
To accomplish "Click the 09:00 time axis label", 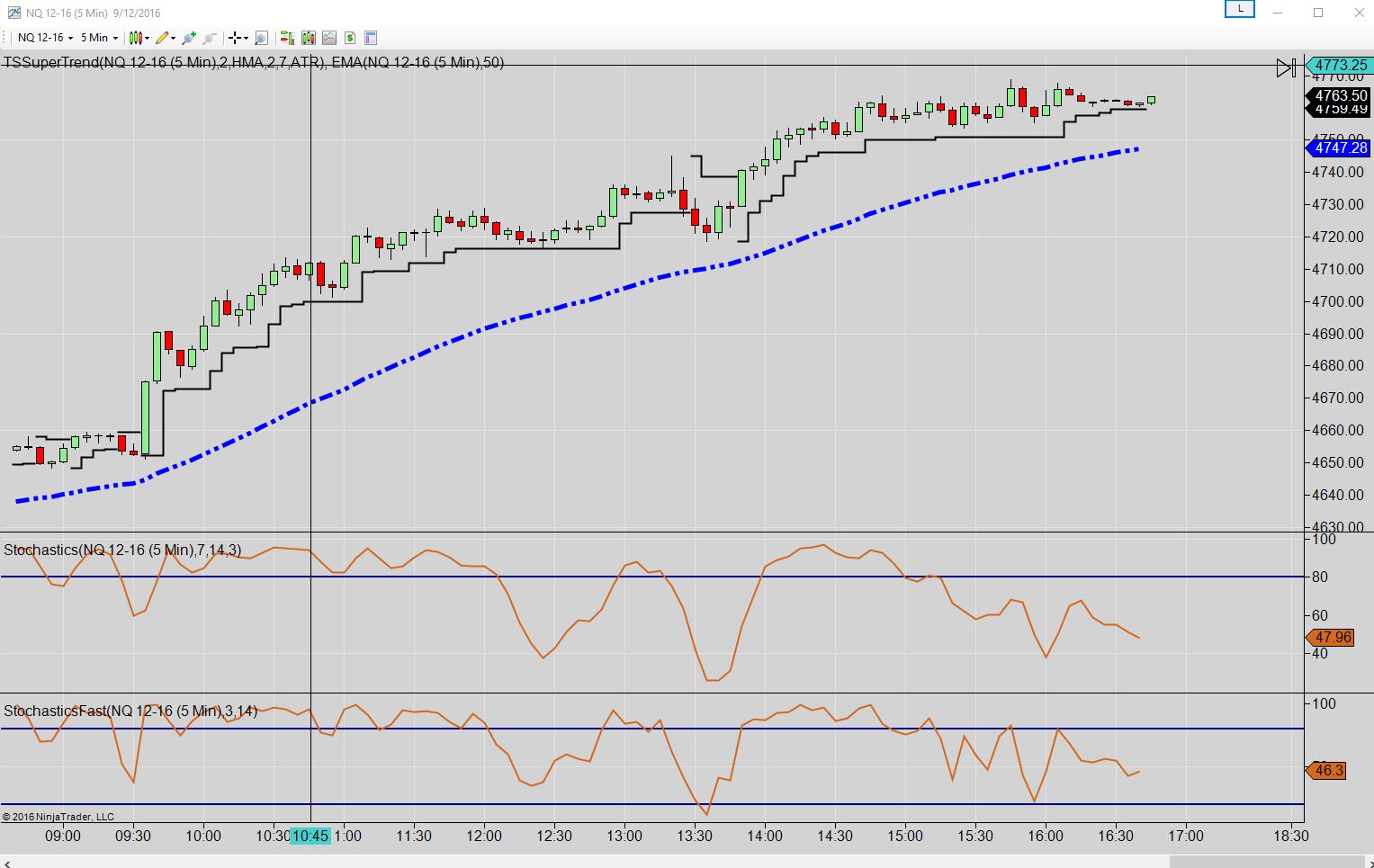I will click(x=63, y=836).
